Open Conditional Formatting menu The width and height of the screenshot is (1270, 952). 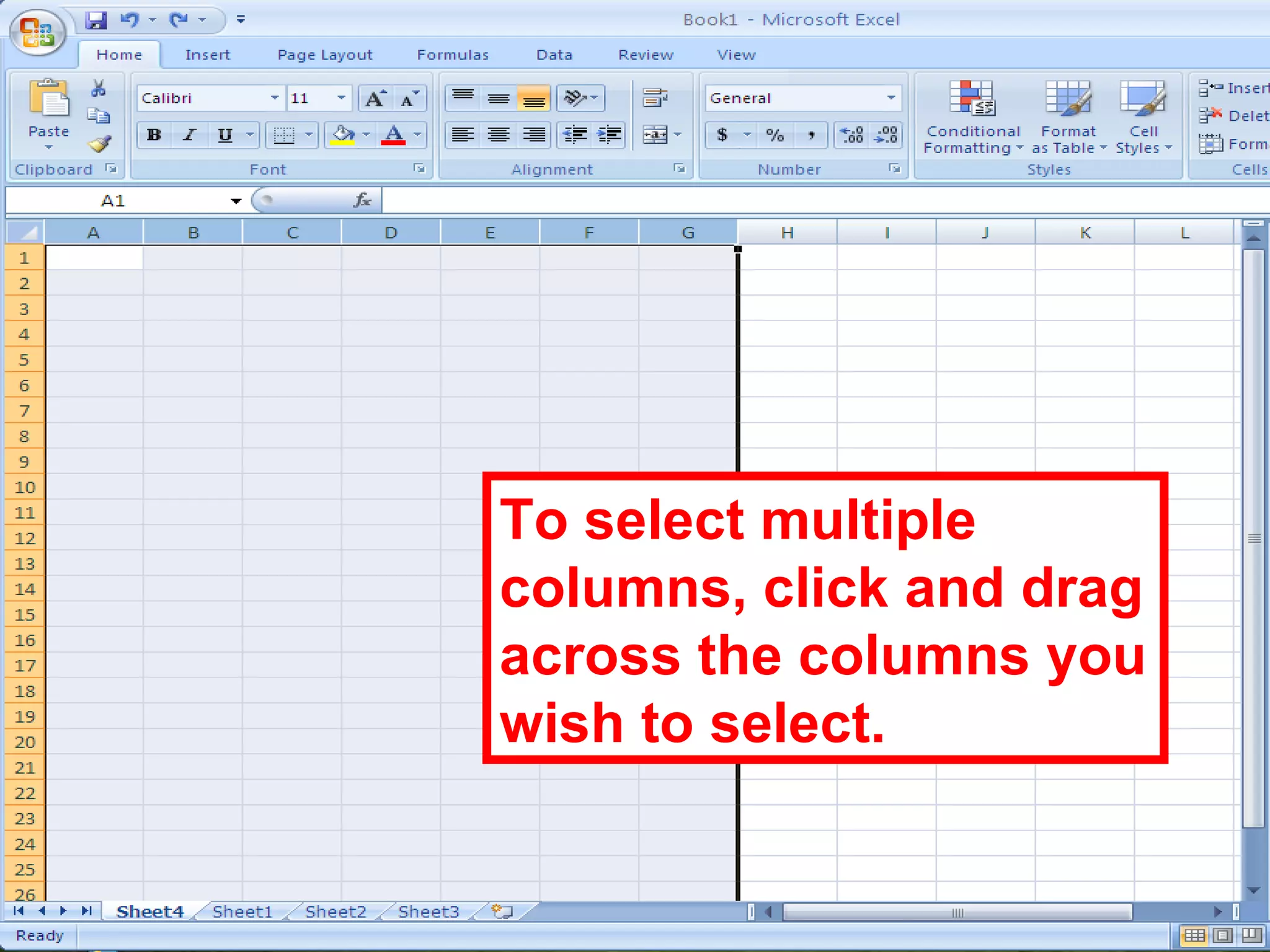click(972, 117)
